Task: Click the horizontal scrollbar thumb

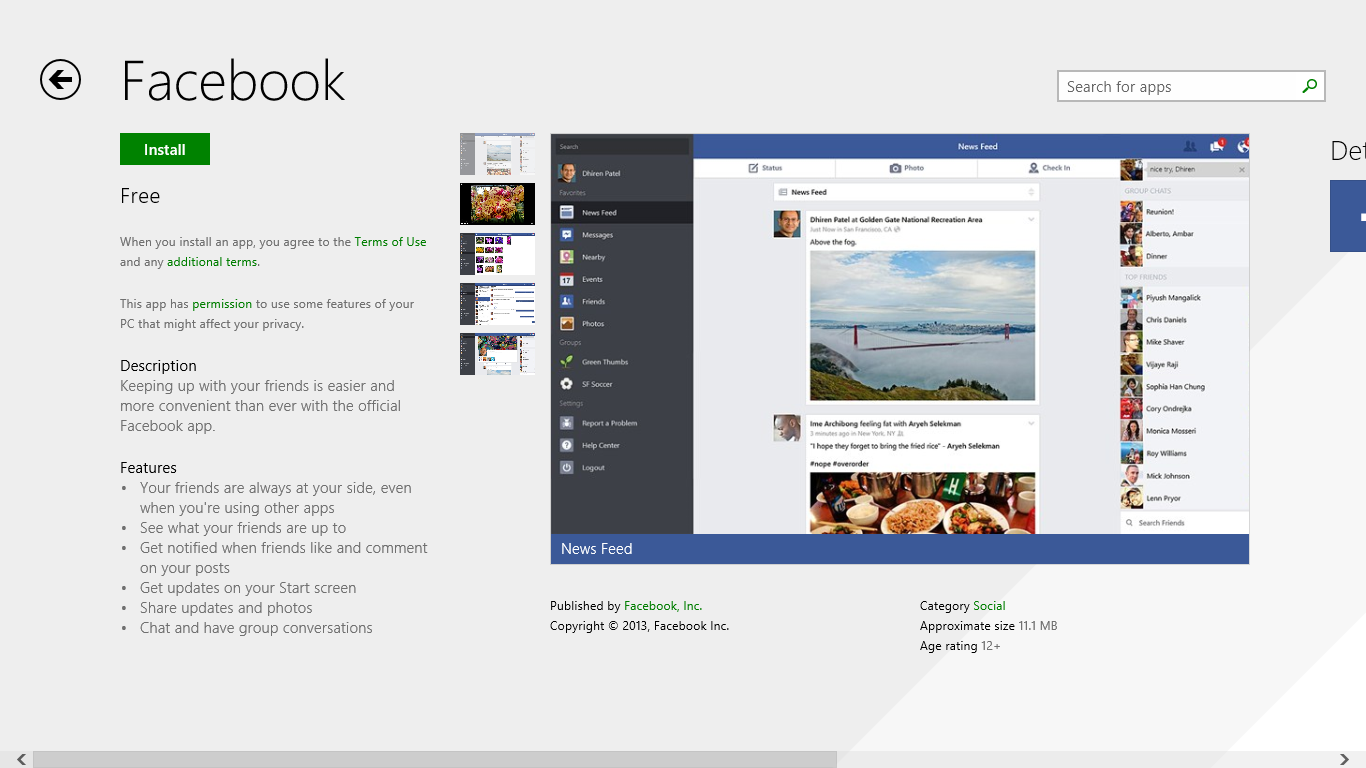Action: (x=435, y=760)
